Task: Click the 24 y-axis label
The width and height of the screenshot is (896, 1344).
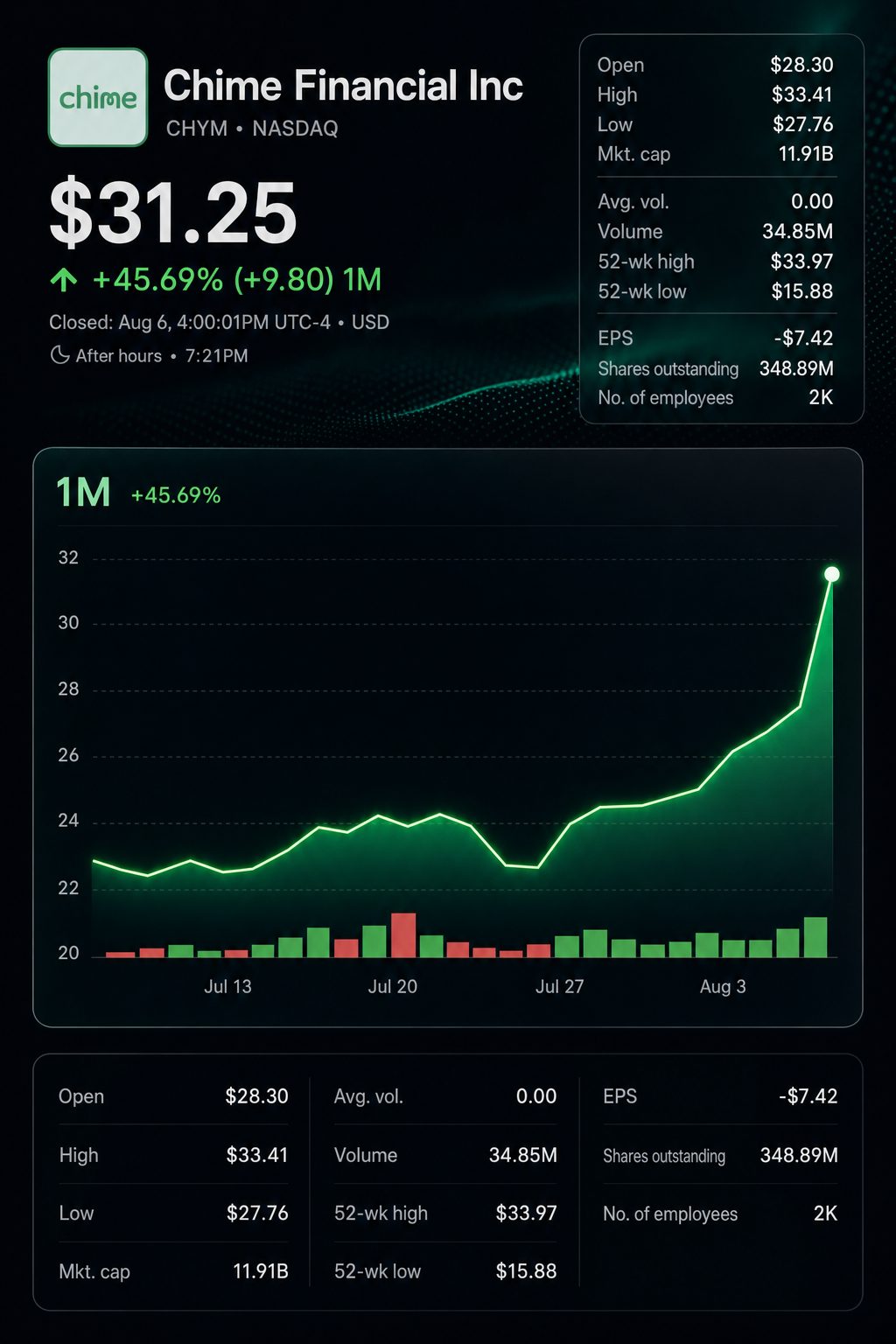Action: click(x=68, y=821)
